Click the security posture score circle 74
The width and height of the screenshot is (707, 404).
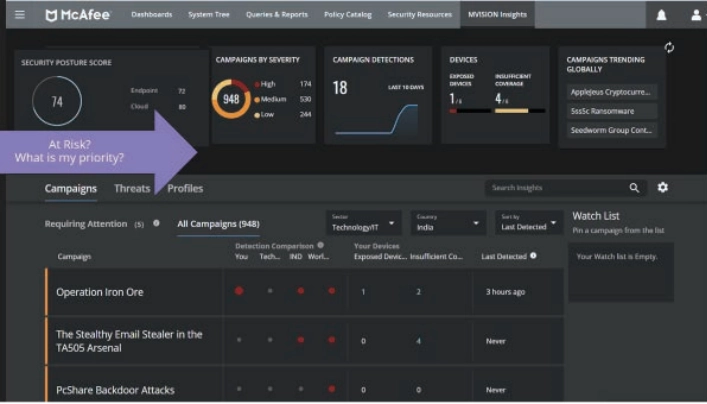click(x=57, y=101)
